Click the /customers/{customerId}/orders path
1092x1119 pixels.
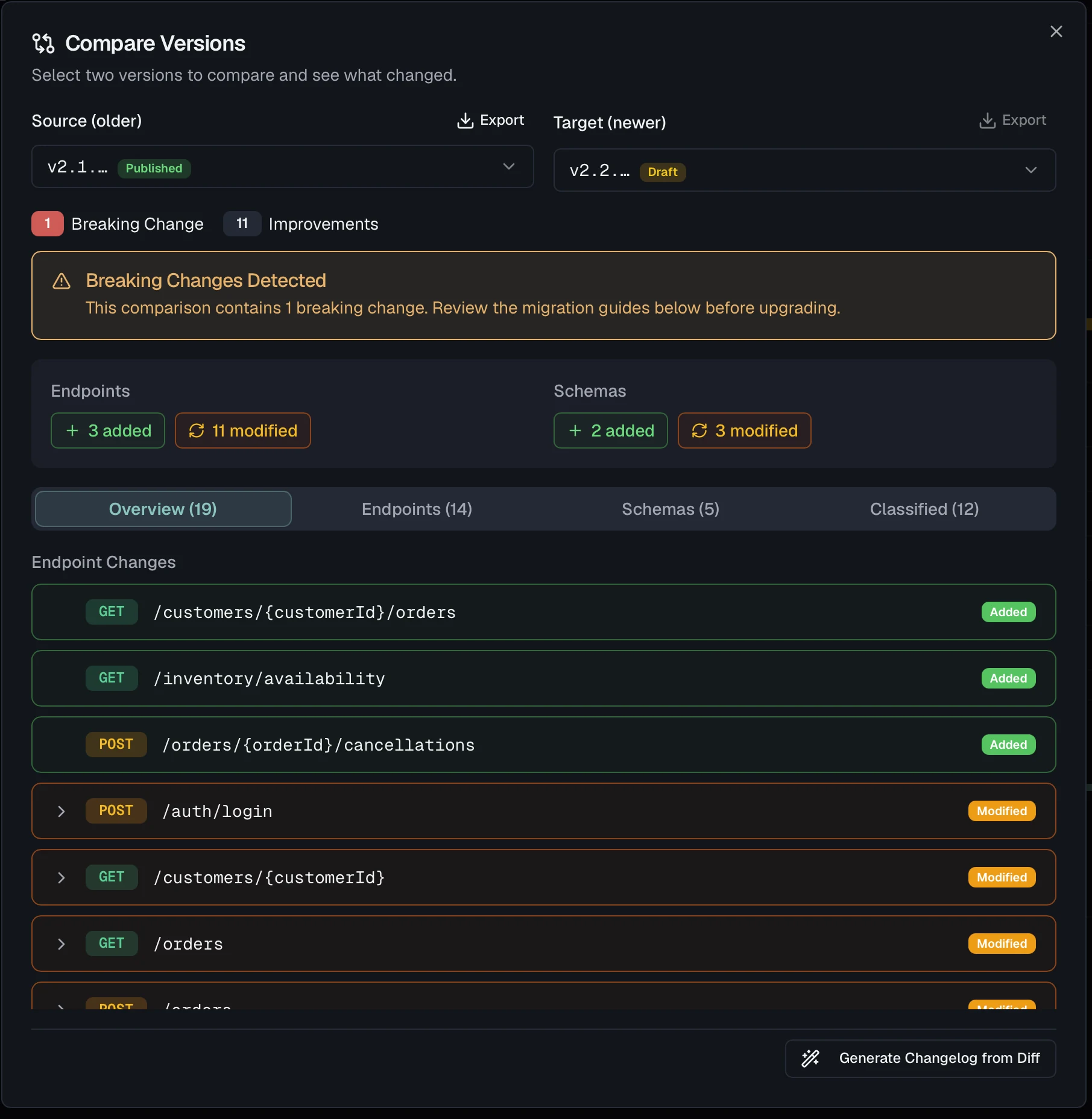pyautogui.click(x=305, y=613)
